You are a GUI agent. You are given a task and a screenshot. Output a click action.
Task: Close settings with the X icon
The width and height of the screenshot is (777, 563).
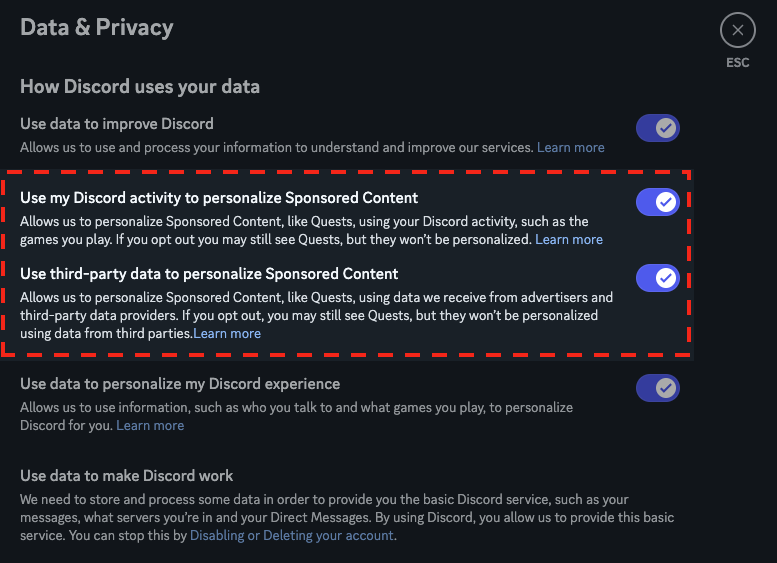tap(737, 31)
